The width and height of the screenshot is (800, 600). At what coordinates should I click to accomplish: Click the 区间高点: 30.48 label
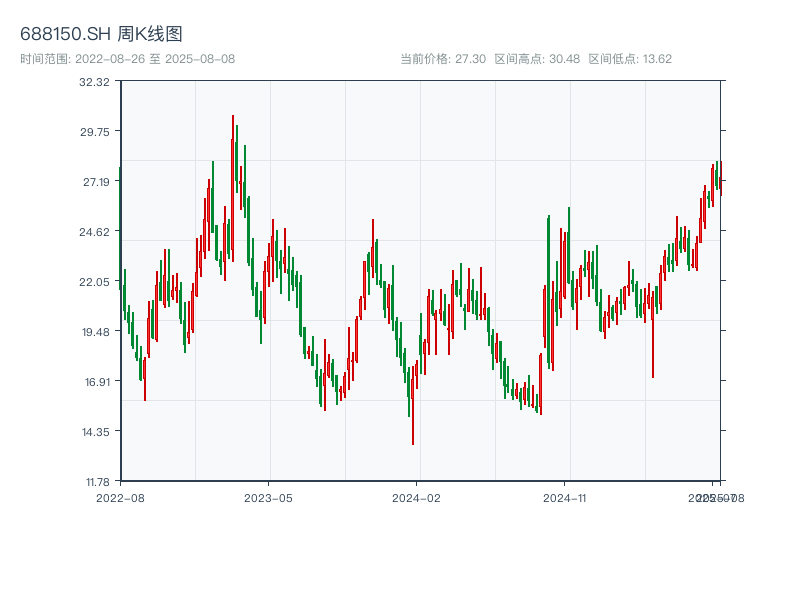point(537,59)
